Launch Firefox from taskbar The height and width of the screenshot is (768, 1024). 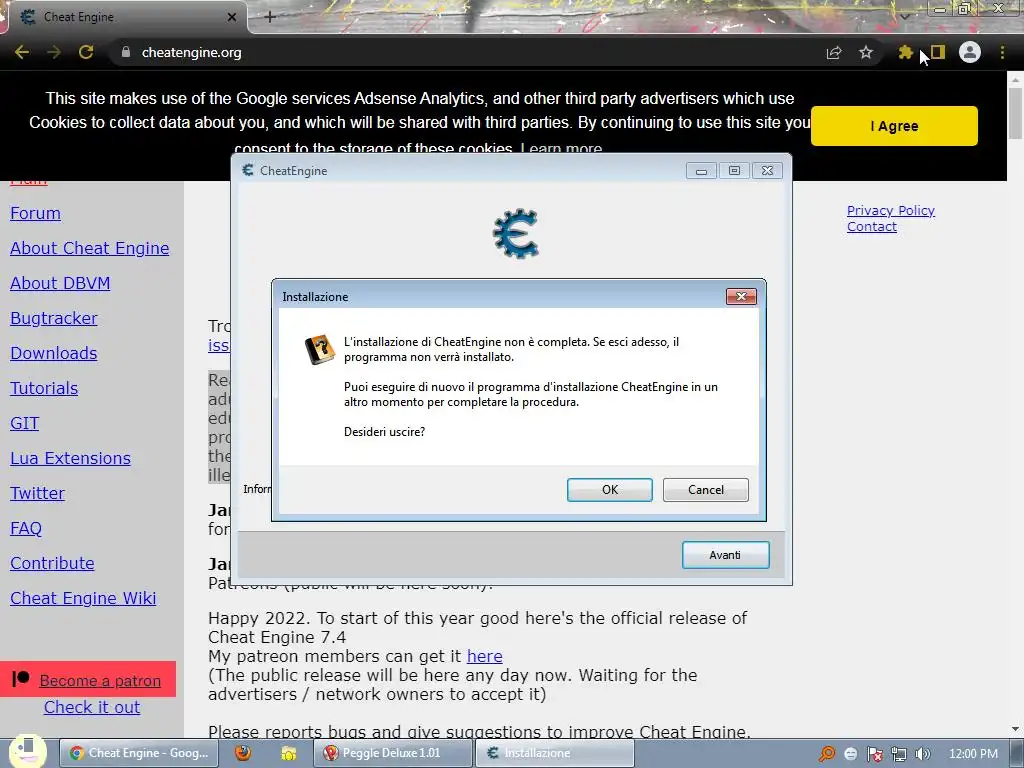point(243,753)
